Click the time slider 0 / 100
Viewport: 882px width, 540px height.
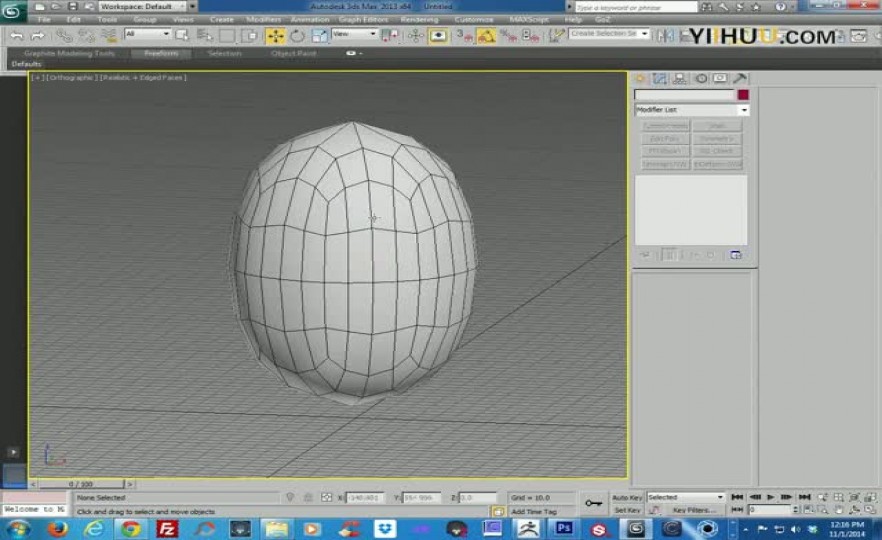tap(81, 484)
